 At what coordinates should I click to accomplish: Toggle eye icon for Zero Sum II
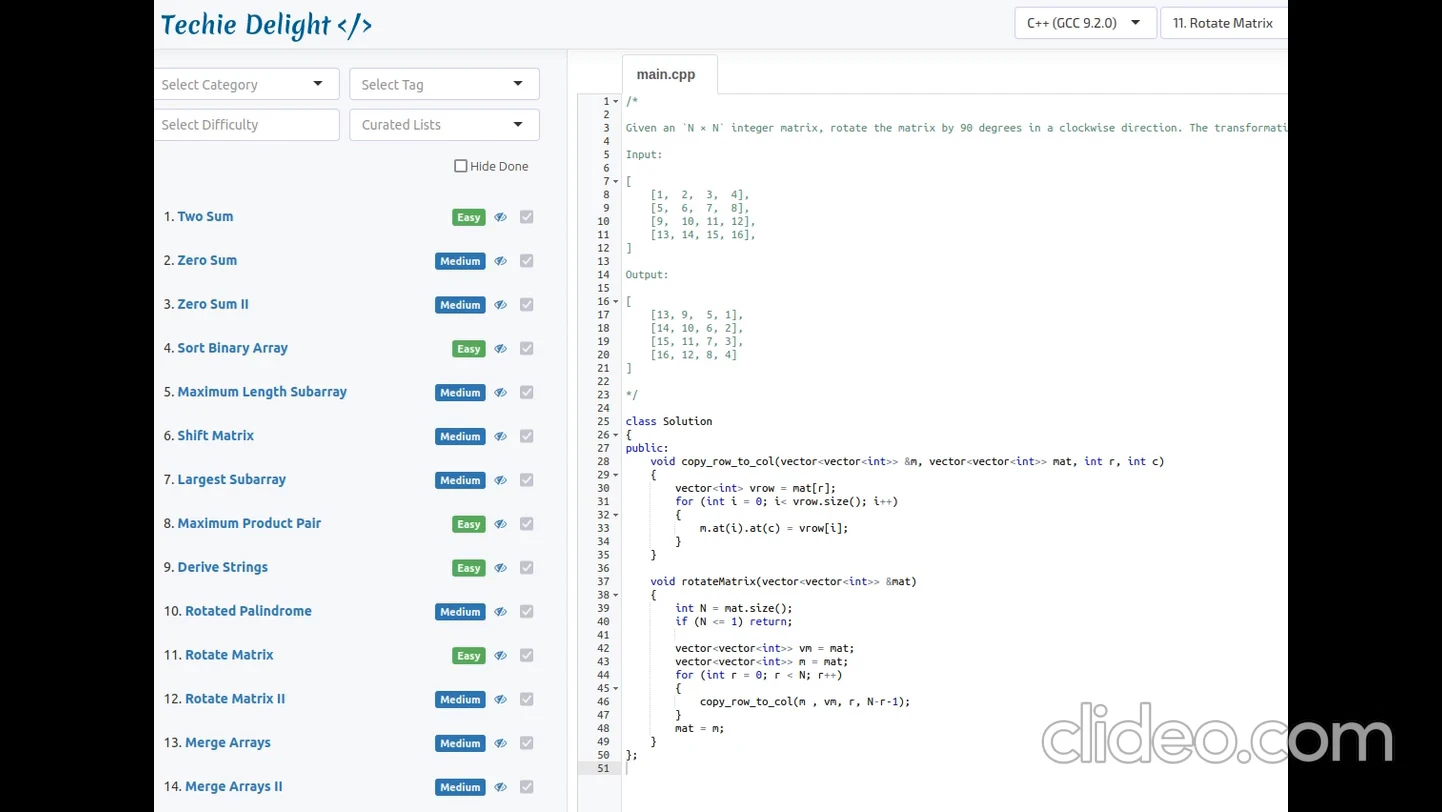[500, 305]
